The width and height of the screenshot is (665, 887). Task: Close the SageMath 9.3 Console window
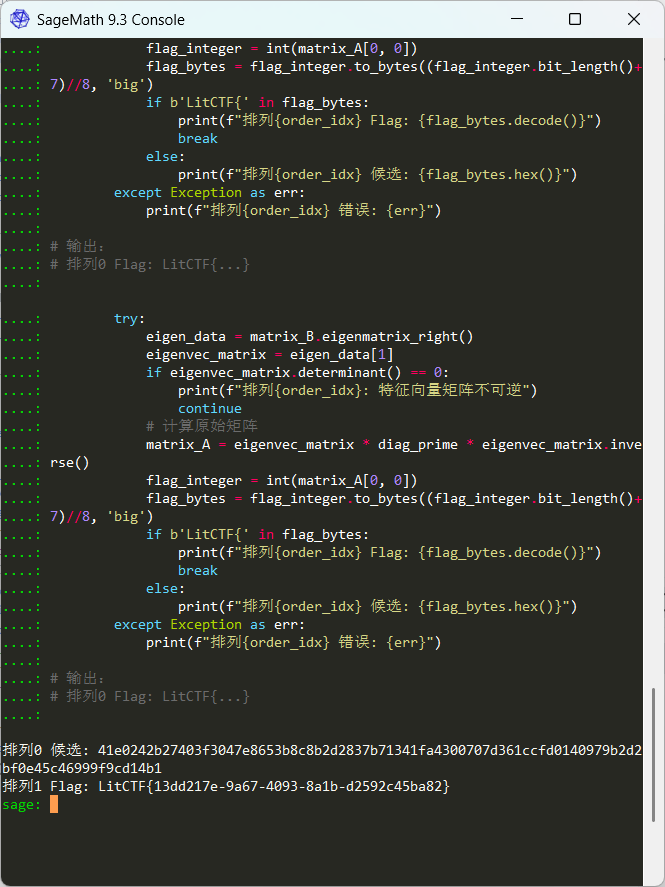634,19
